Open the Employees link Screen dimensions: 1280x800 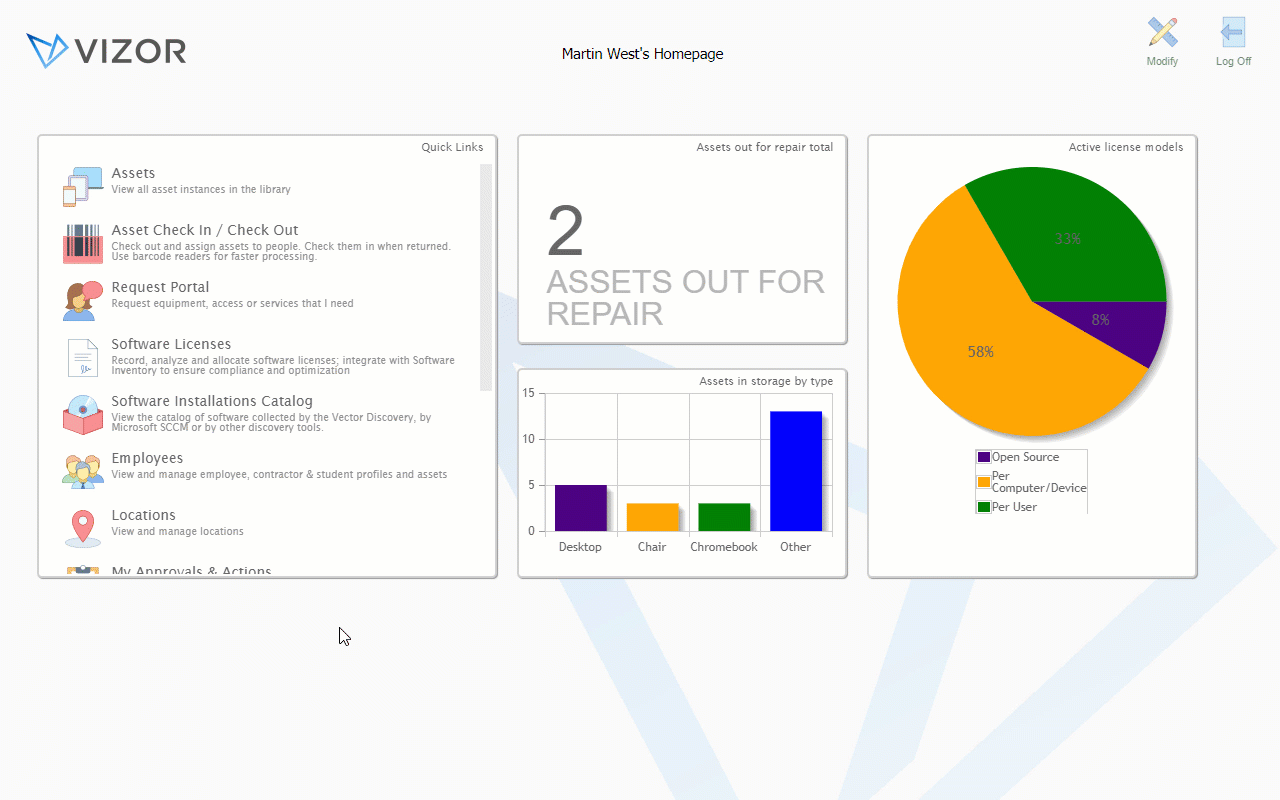pos(147,458)
